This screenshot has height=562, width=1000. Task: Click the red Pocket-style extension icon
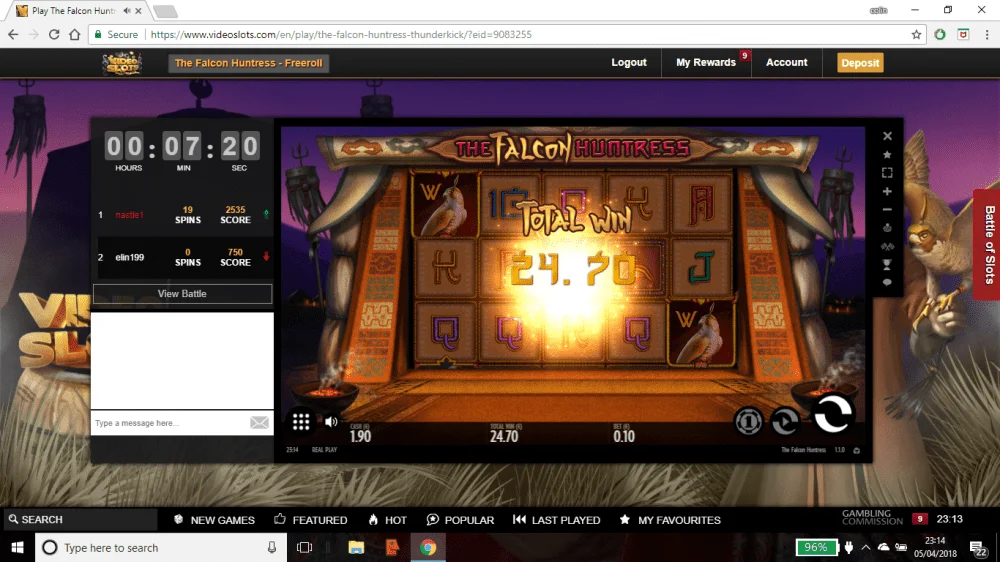point(963,34)
